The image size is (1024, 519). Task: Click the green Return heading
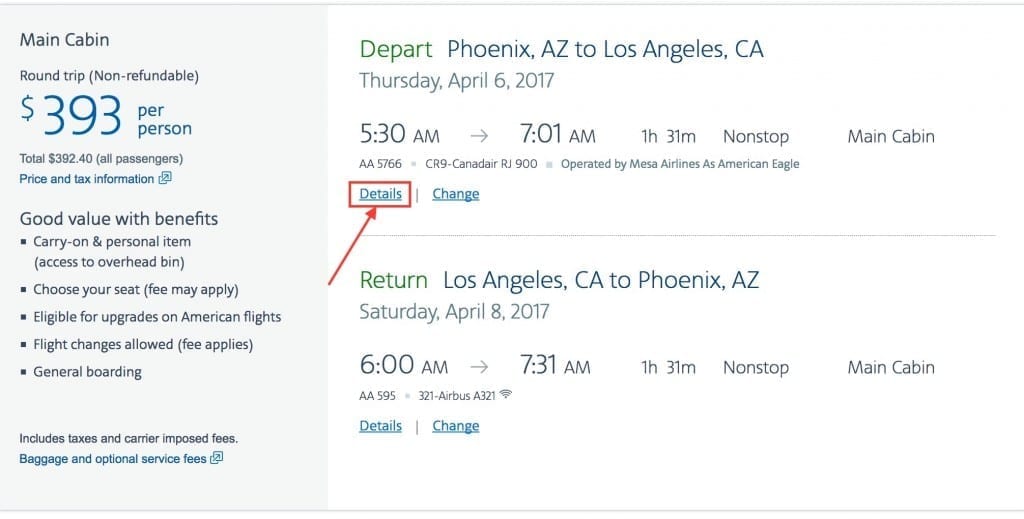point(393,280)
